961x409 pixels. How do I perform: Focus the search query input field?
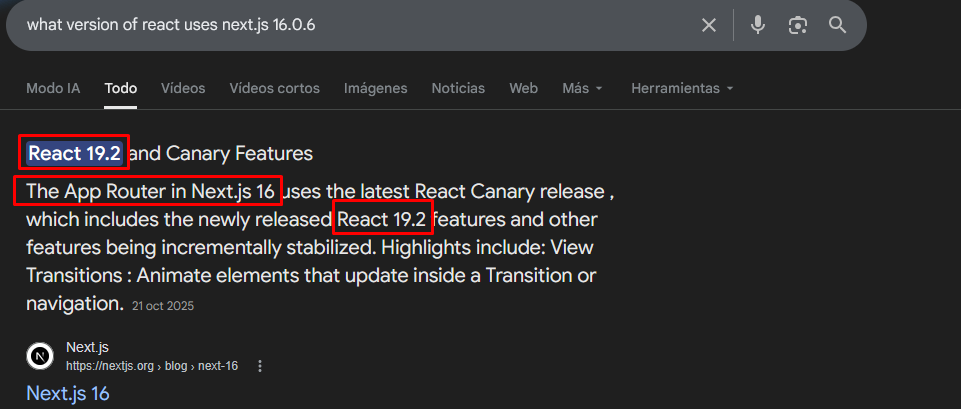(x=350, y=25)
